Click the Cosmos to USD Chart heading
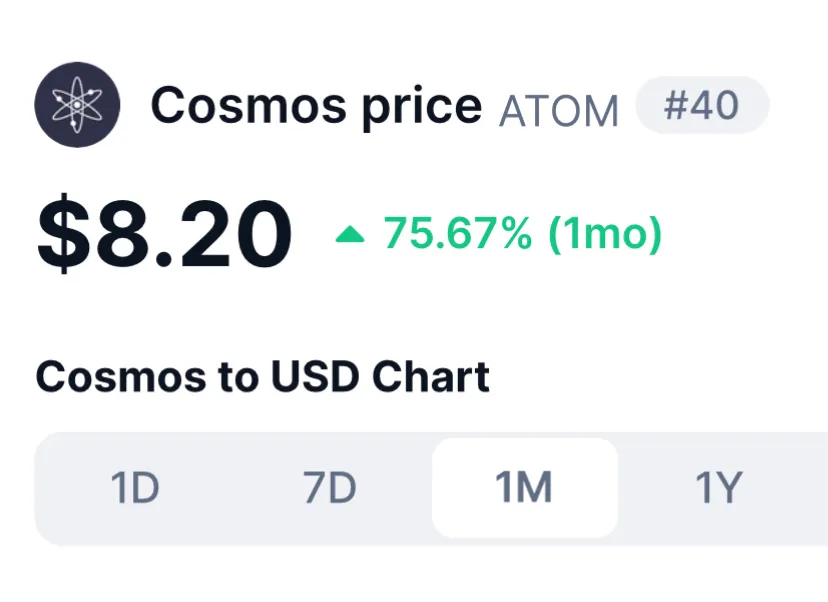The height and width of the screenshot is (602, 828). (x=262, y=377)
